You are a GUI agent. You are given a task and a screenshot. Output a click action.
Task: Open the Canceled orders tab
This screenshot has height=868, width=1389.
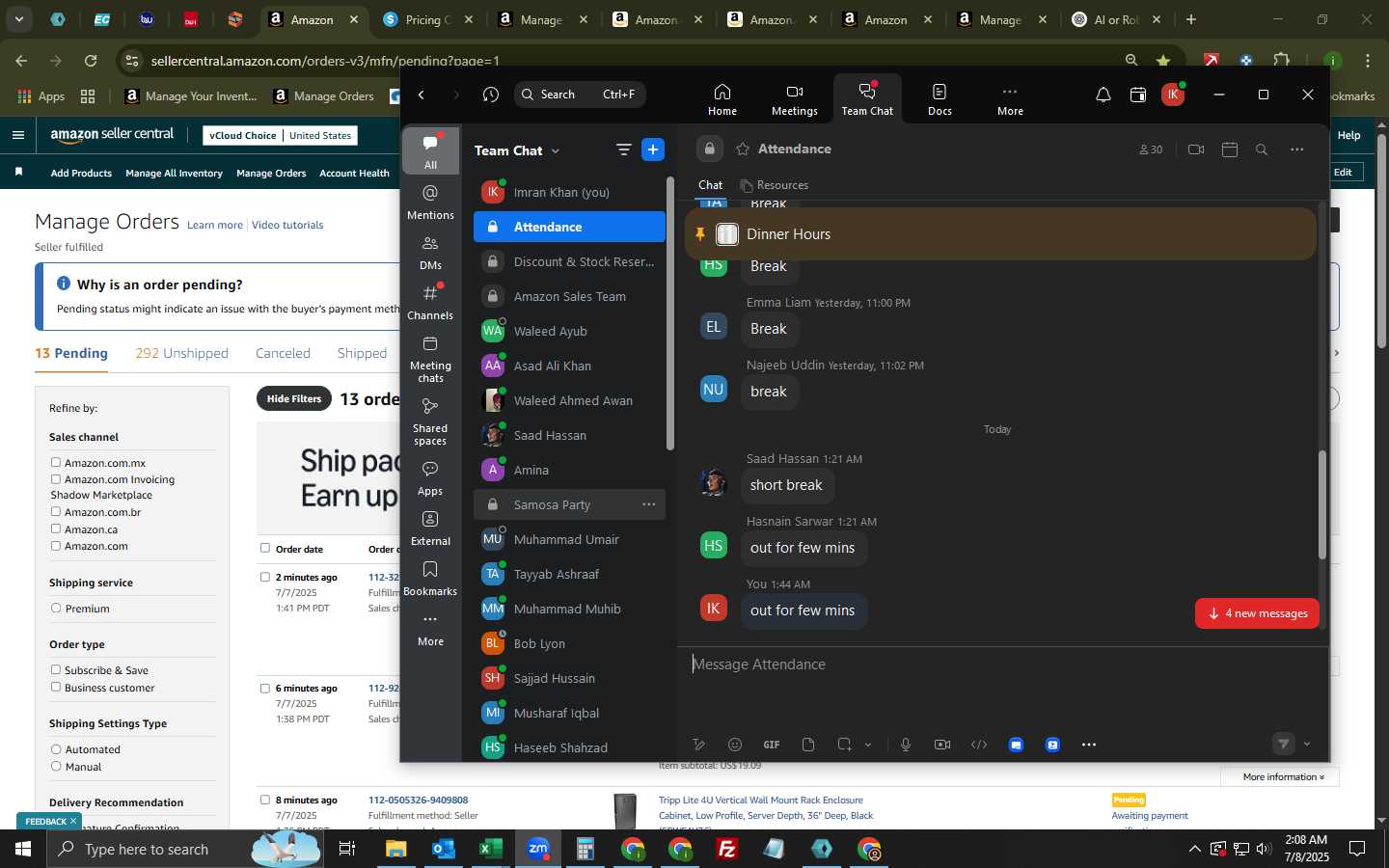pos(283,353)
